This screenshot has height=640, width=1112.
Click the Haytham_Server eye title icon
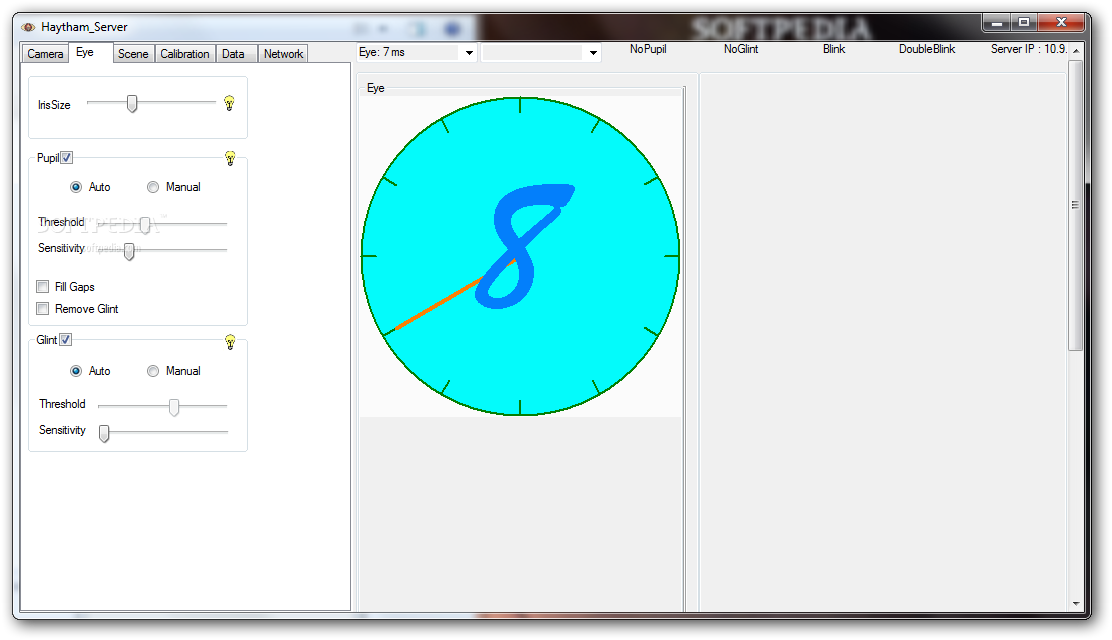point(28,27)
